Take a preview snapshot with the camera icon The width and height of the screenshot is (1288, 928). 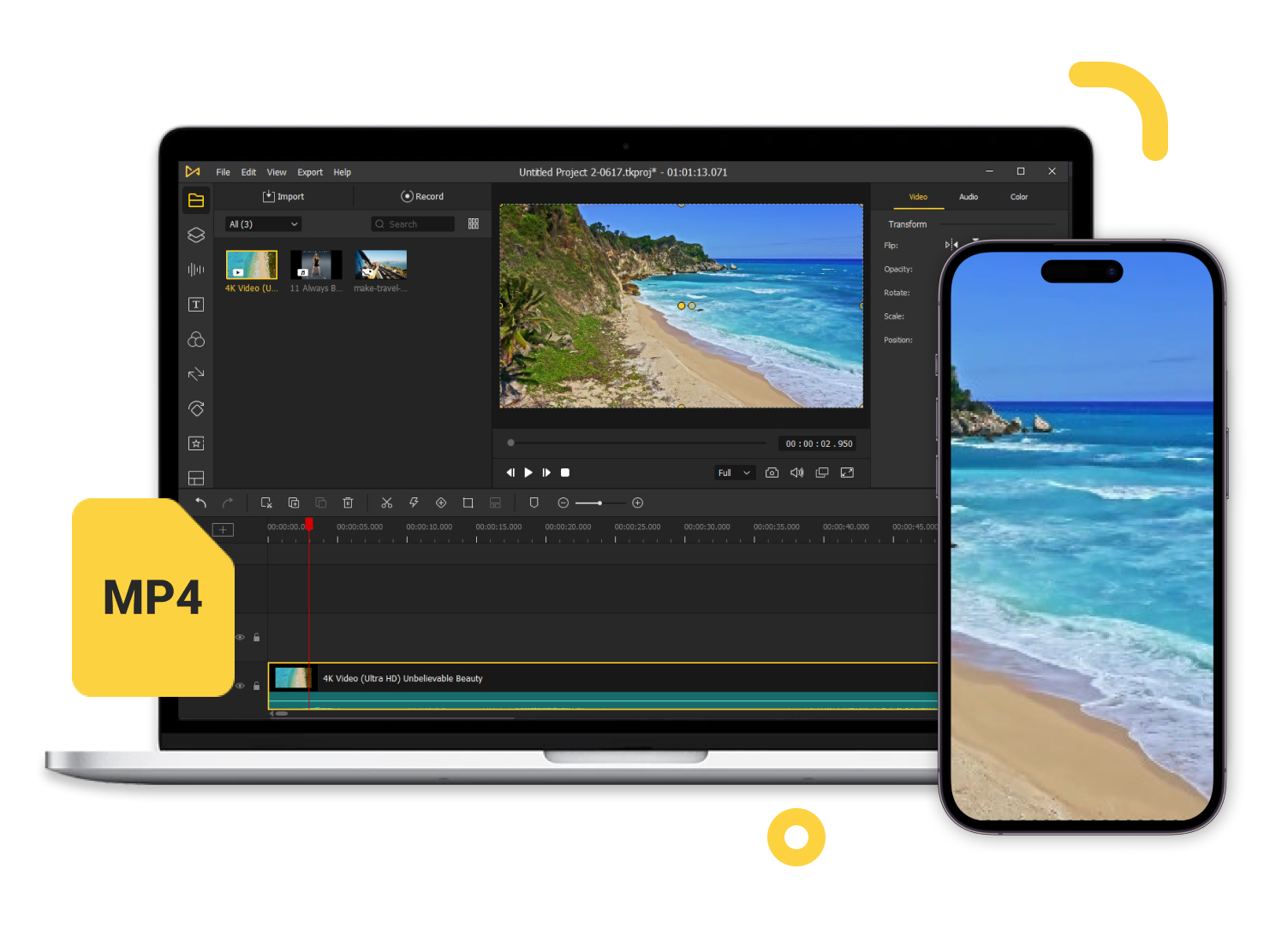pyautogui.click(x=772, y=472)
